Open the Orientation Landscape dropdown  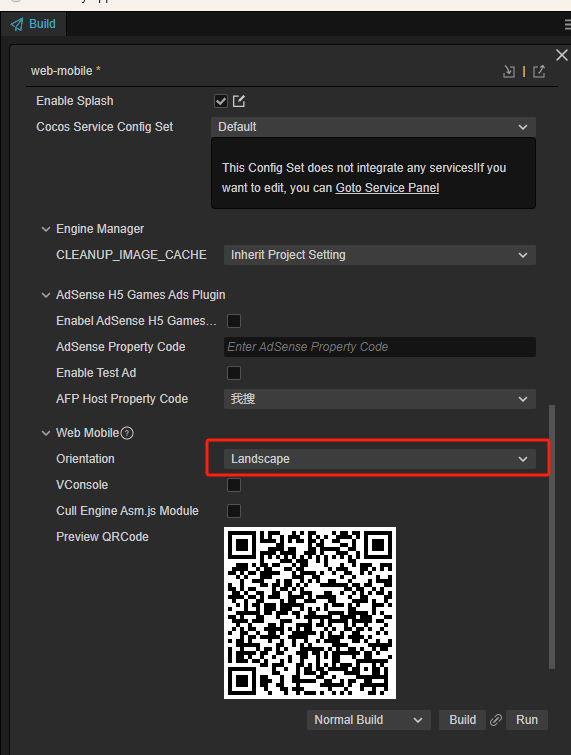click(x=379, y=459)
